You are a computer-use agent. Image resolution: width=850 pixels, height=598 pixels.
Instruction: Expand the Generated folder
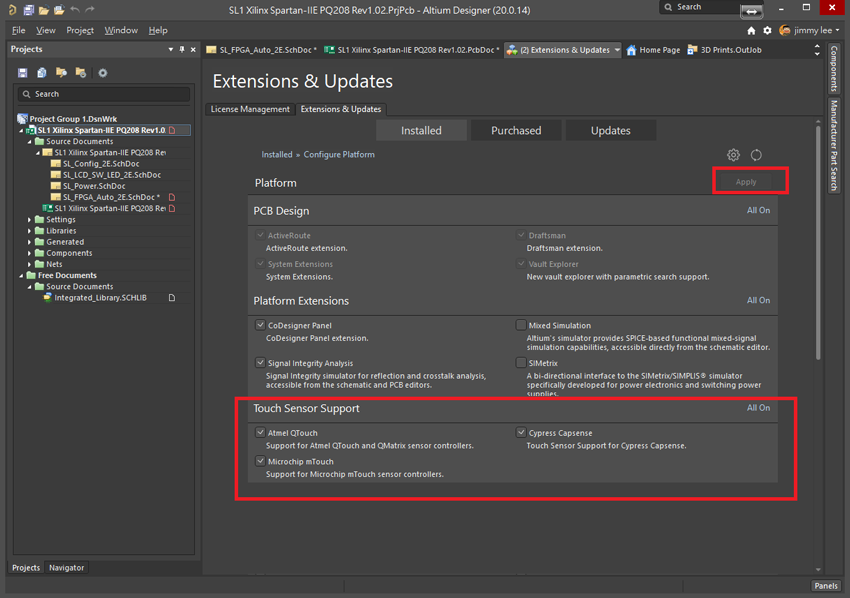coord(30,242)
